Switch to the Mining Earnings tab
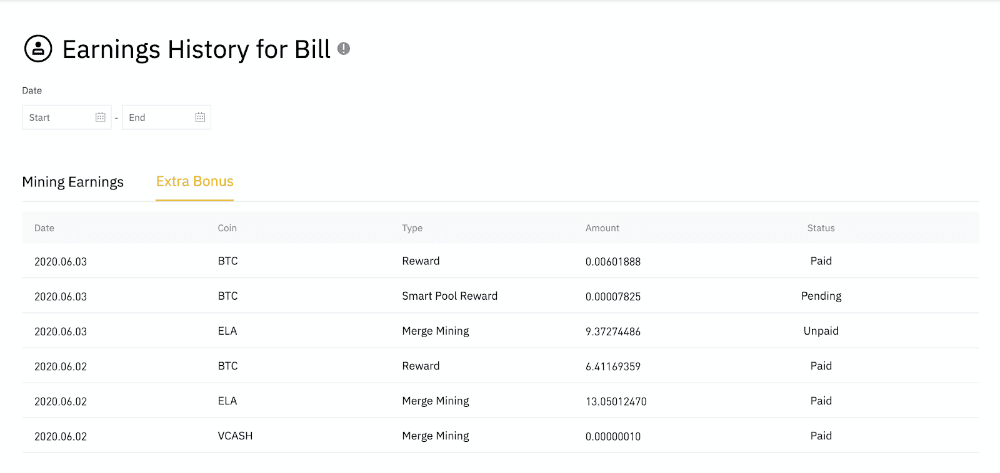1000x473 pixels. click(73, 182)
